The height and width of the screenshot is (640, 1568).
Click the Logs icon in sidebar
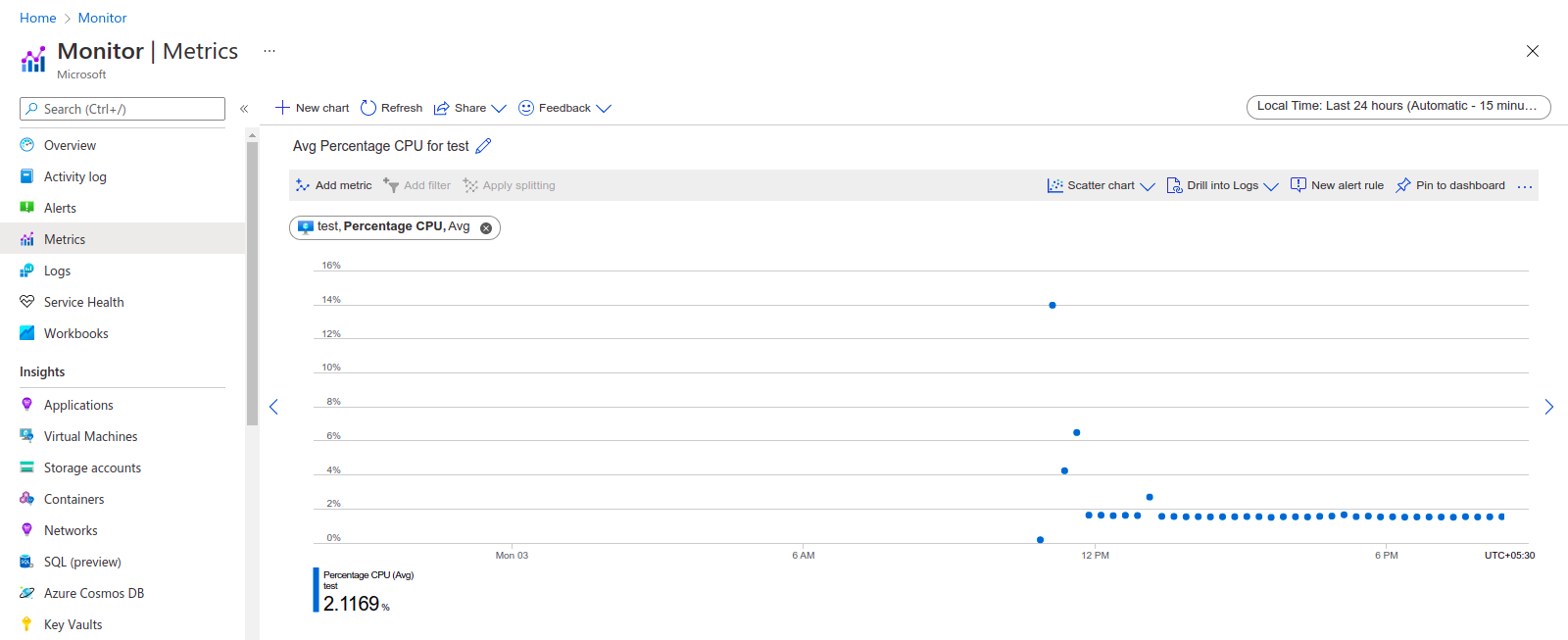27,271
